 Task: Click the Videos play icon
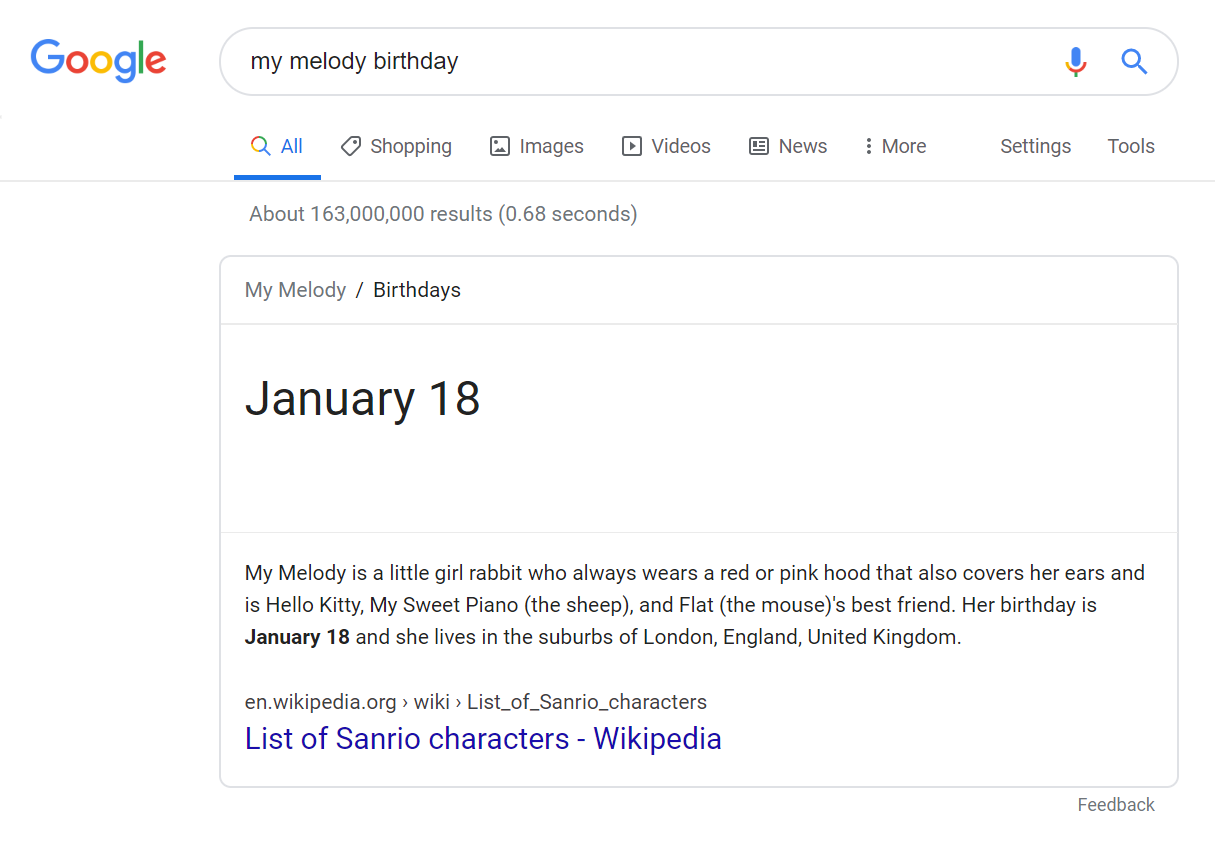632,146
